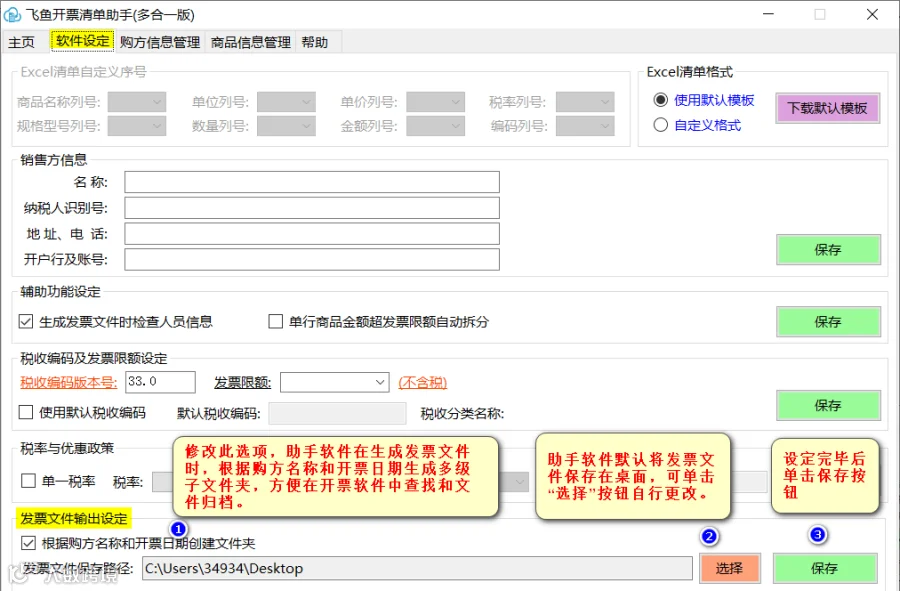Click the blue number 2 annotation marker
The height and width of the screenshot is (591, 900).
point(709,536)
